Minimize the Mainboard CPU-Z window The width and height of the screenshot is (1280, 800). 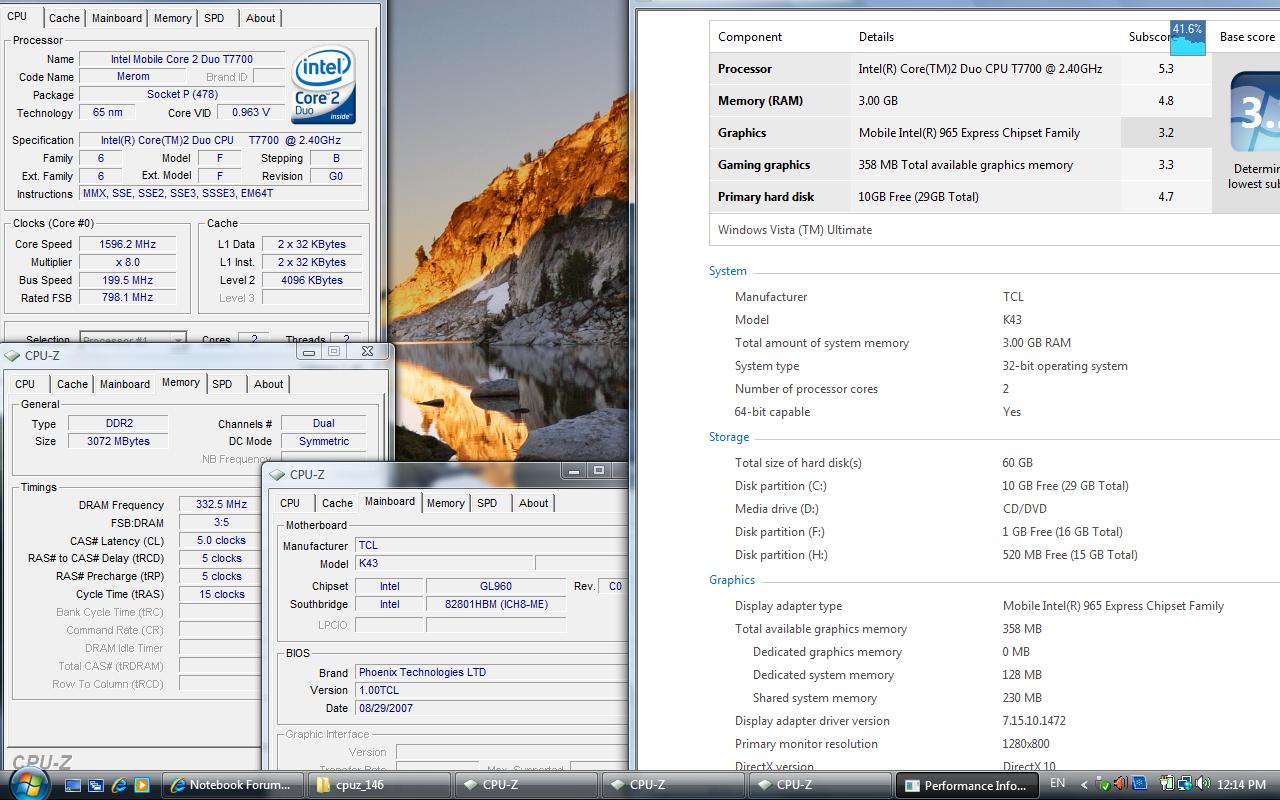[574, 471]
